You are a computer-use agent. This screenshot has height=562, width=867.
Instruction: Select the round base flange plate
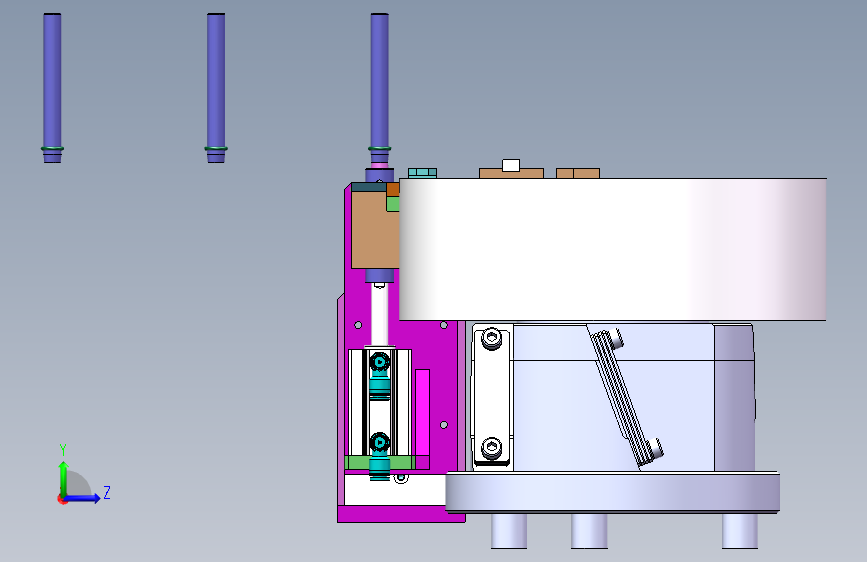(x=613, y=492)
